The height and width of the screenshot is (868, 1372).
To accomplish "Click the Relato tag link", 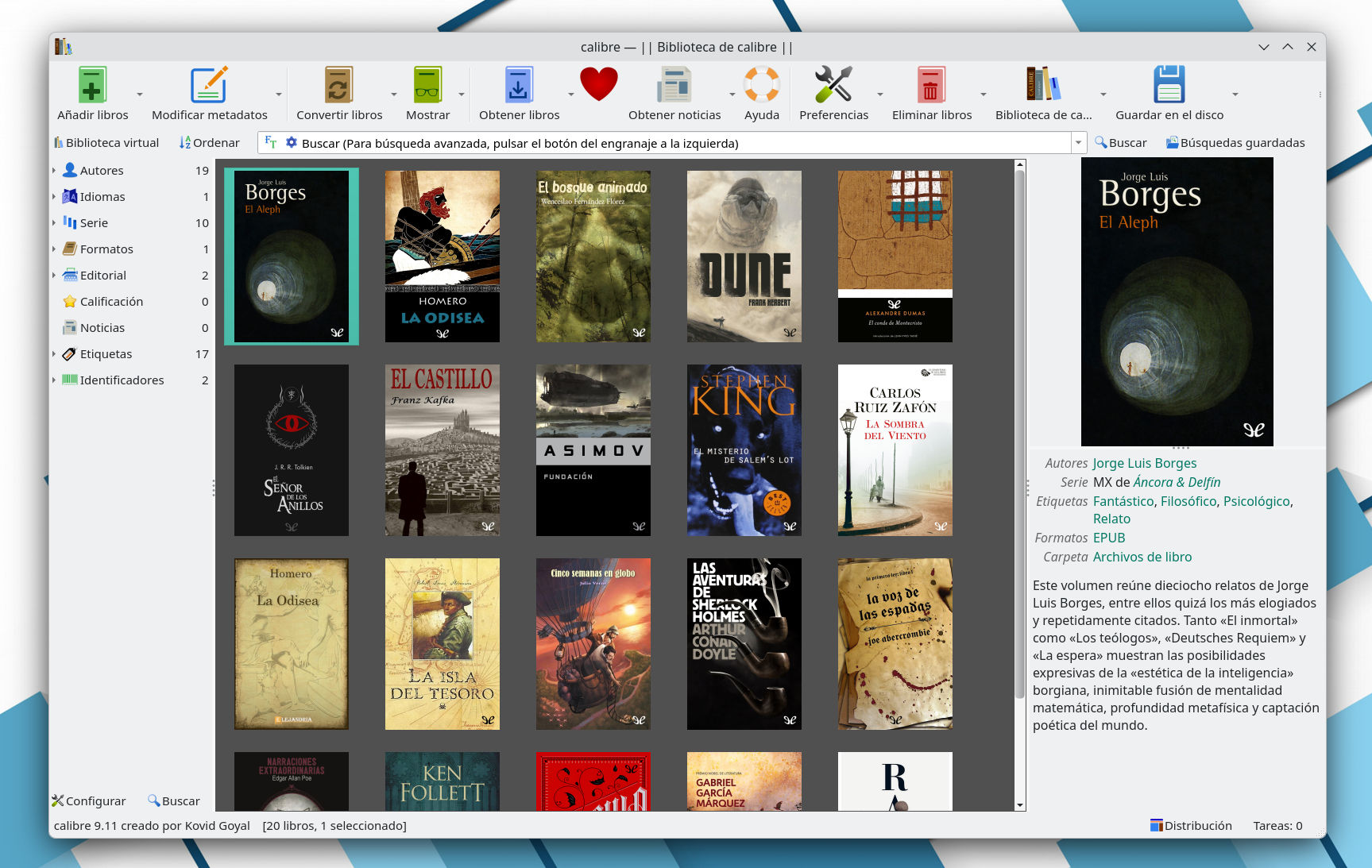I will (x=1111, y=519).
